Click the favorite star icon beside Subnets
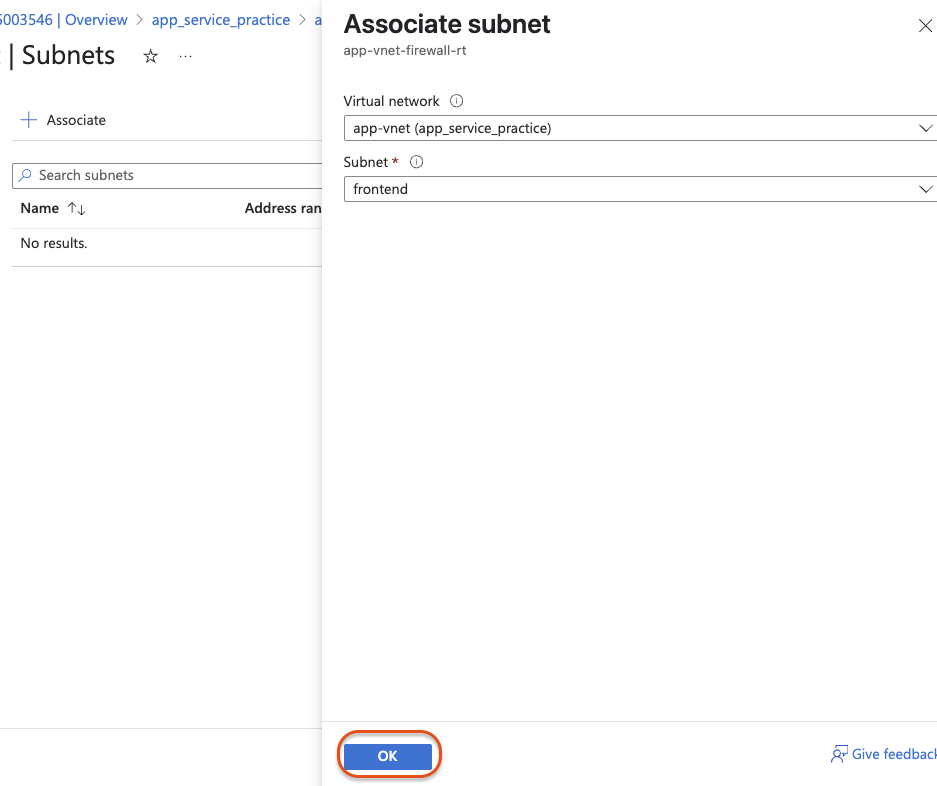Image resolution: width=937 pixels, height=786 pixels. click(x=151, y=57)
